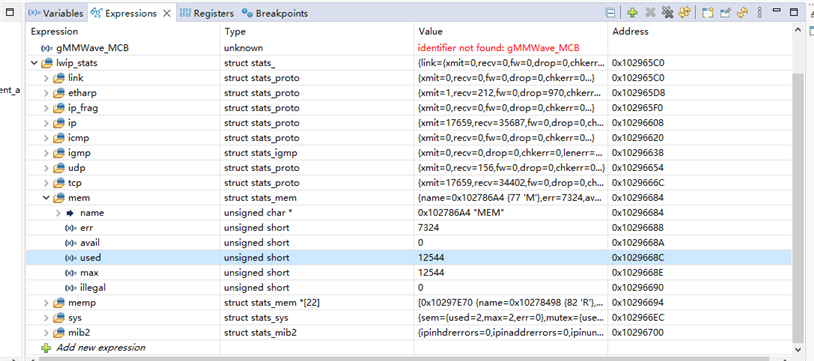
Task: Click the gMMWave_MCB variable icon
Action: [x=47, y=48]
